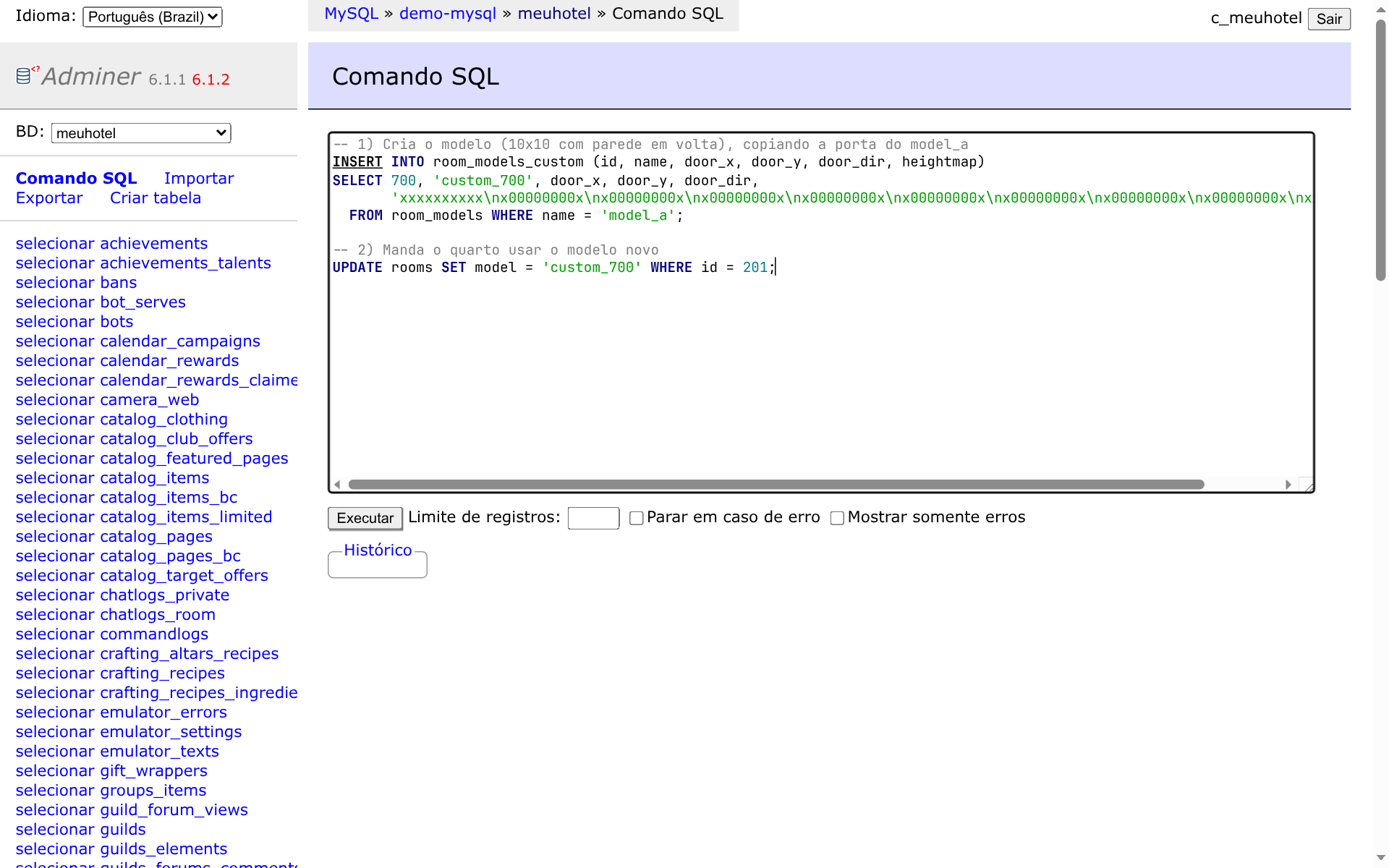Screen dimensions: 1389x868
Task: Open Criar tabela menu link
Action: coord(156,198)
